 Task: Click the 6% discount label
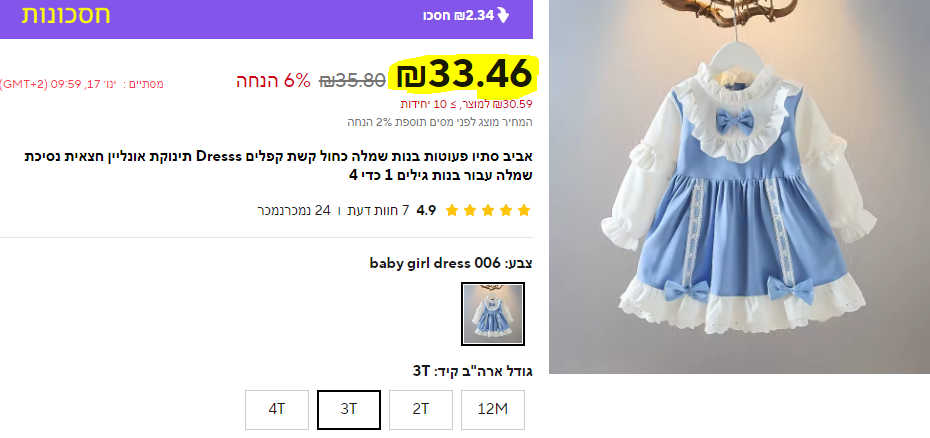pos(273,80)
